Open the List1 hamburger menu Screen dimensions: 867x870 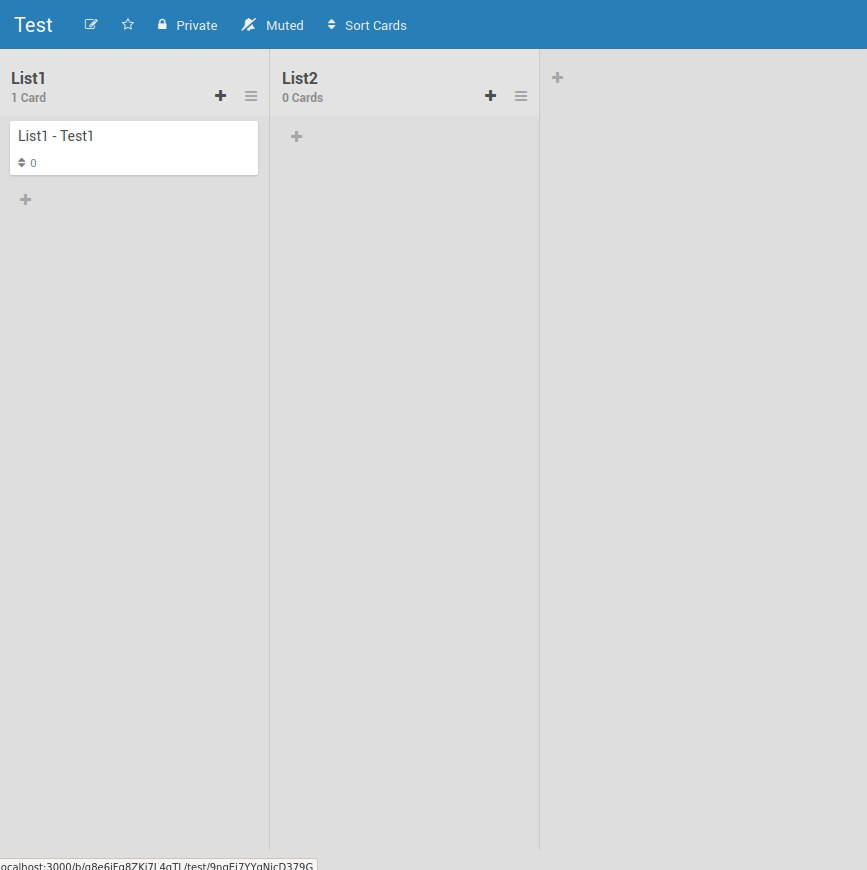250,96
